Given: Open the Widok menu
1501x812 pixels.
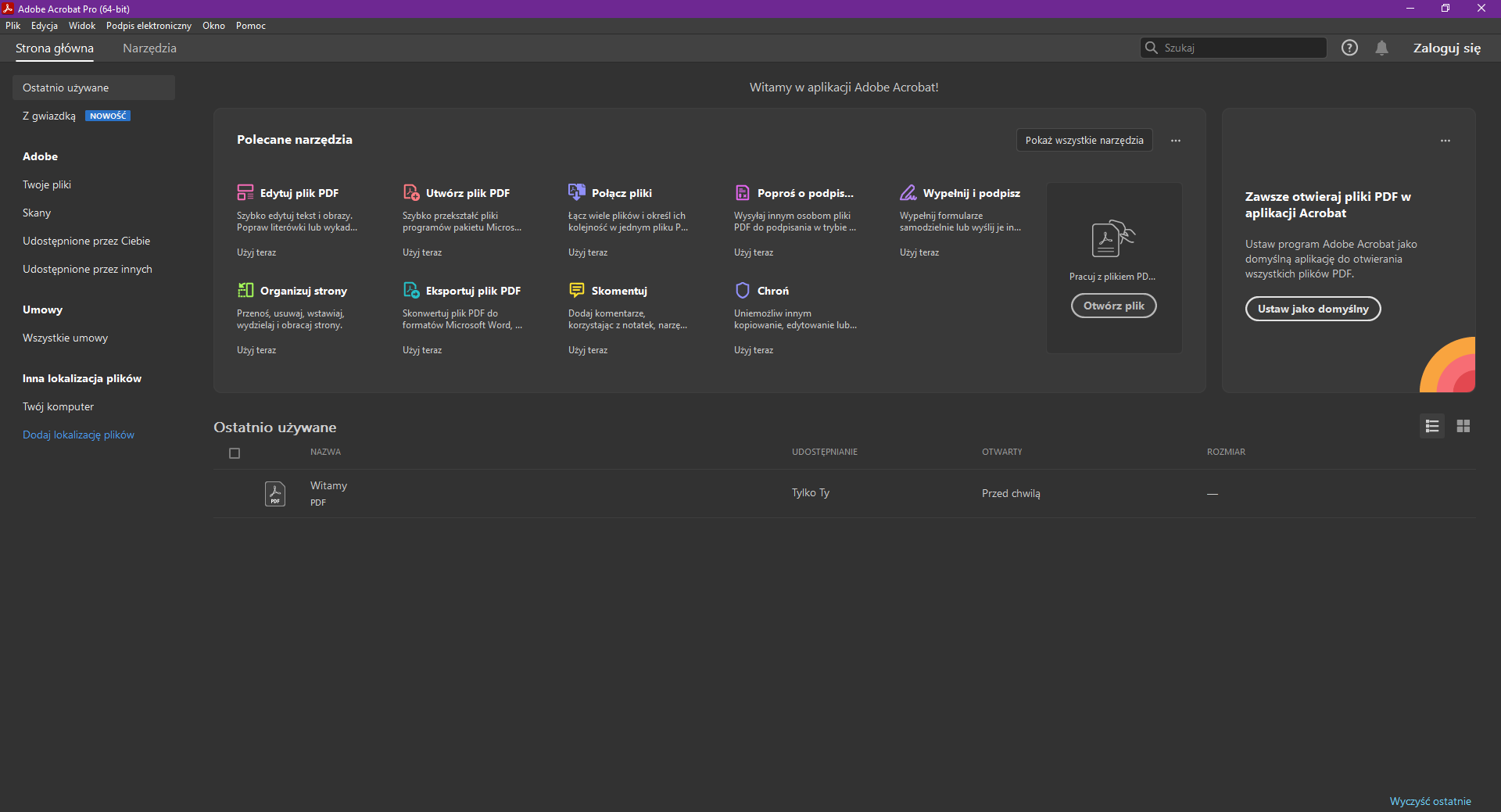Looking at the screenshot, I should (82, 26).
